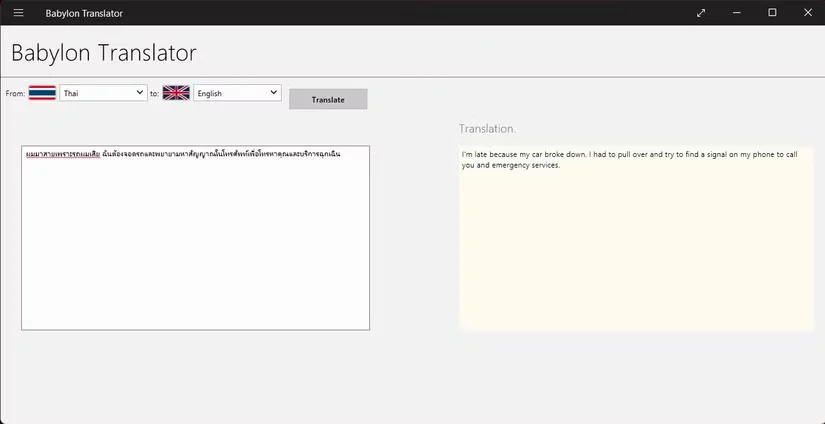Open the To language dropdown (English)
Screen dimensions: 825x424
tap(237, 93)
